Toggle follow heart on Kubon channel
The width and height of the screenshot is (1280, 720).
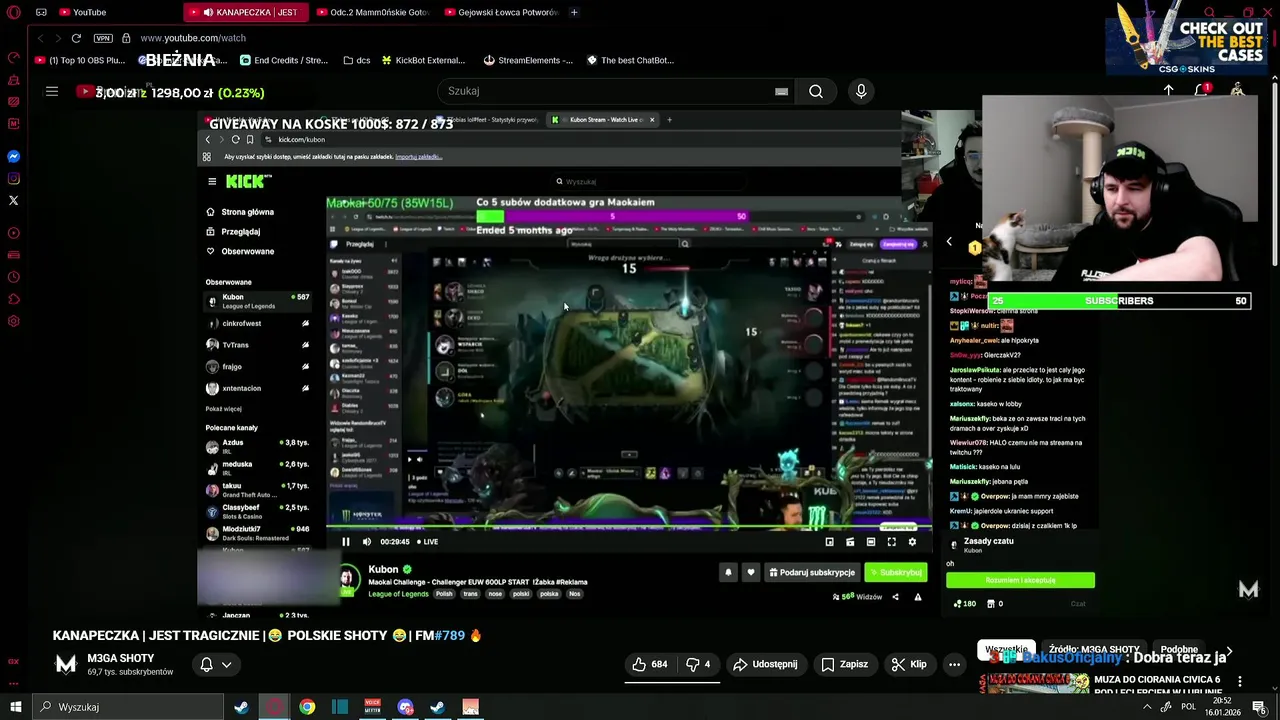[751, 573]
